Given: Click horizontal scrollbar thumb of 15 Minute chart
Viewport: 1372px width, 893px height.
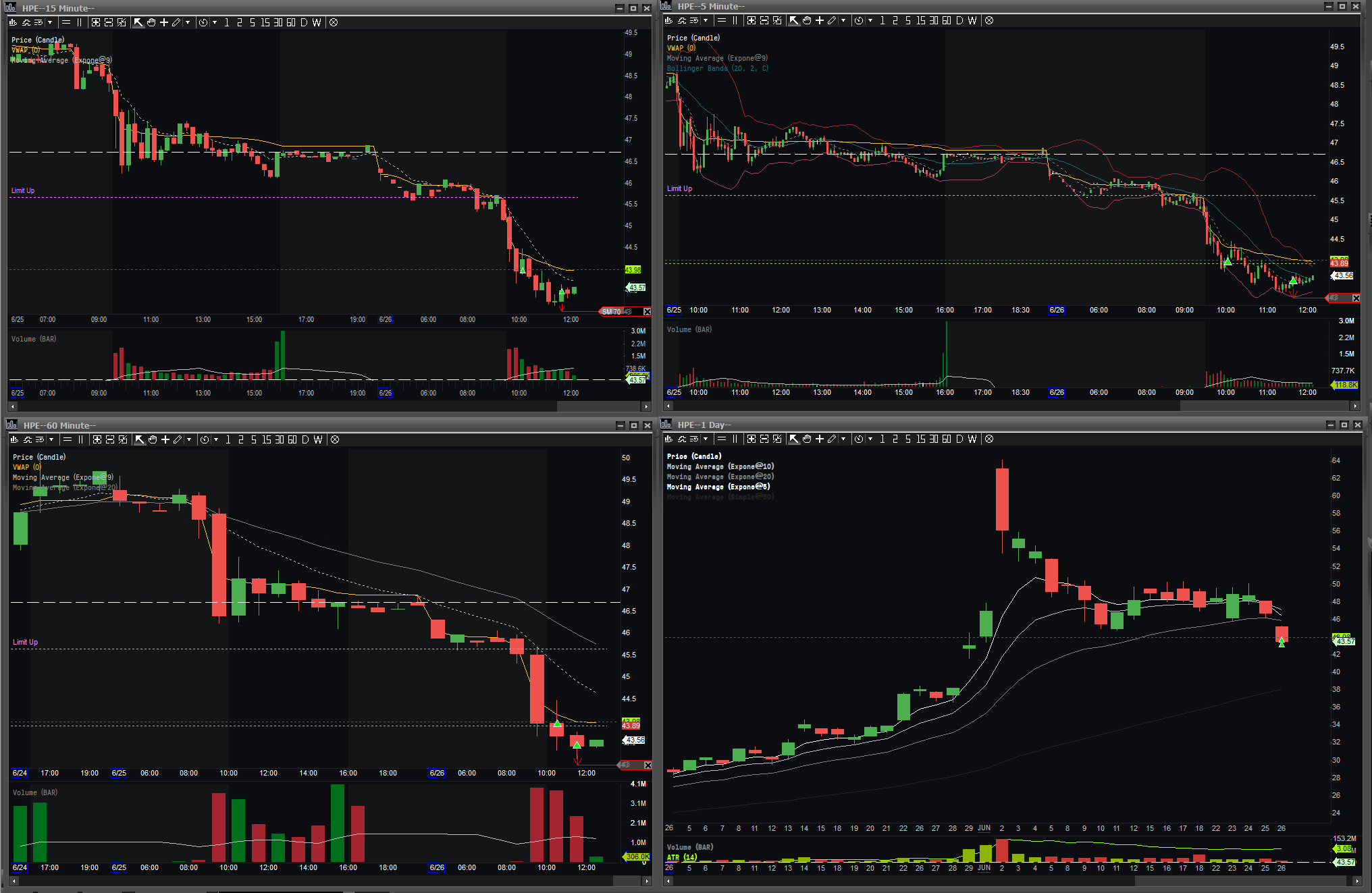Looking at the screenshot, I should pos(598,406).
